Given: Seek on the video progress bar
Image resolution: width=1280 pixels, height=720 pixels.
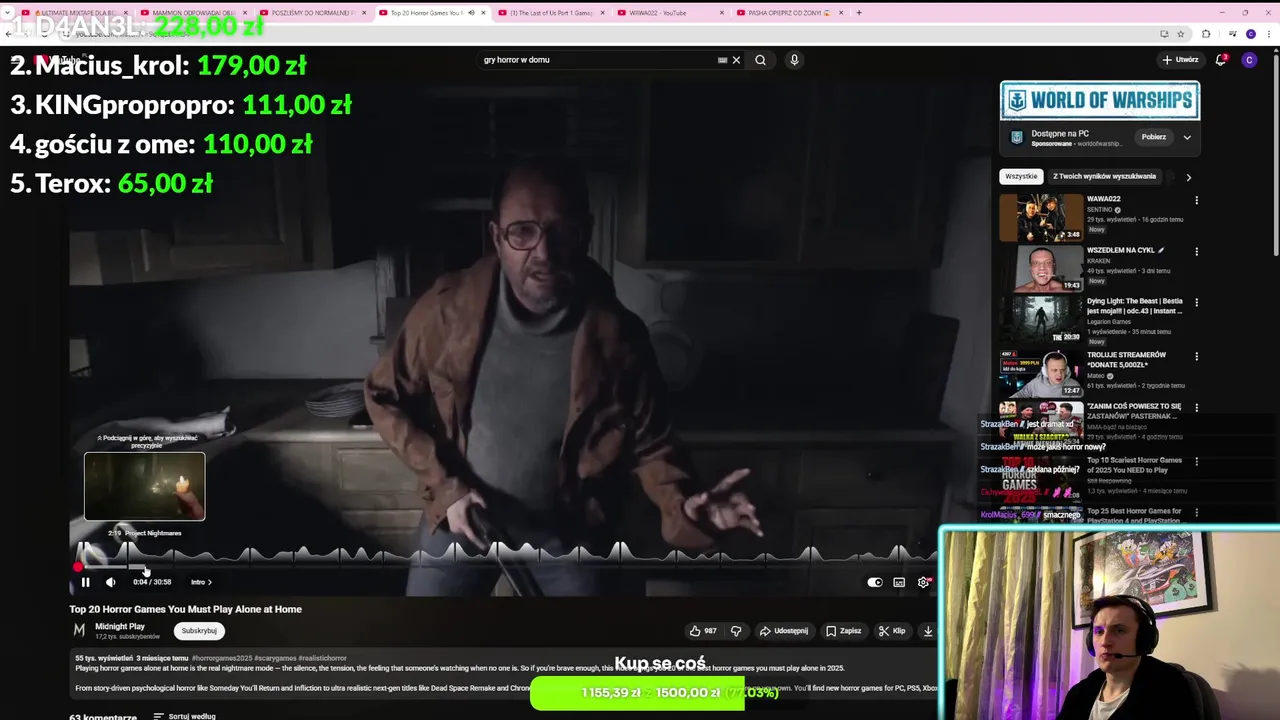Looking at the screenshot, I should coord(505,567).
